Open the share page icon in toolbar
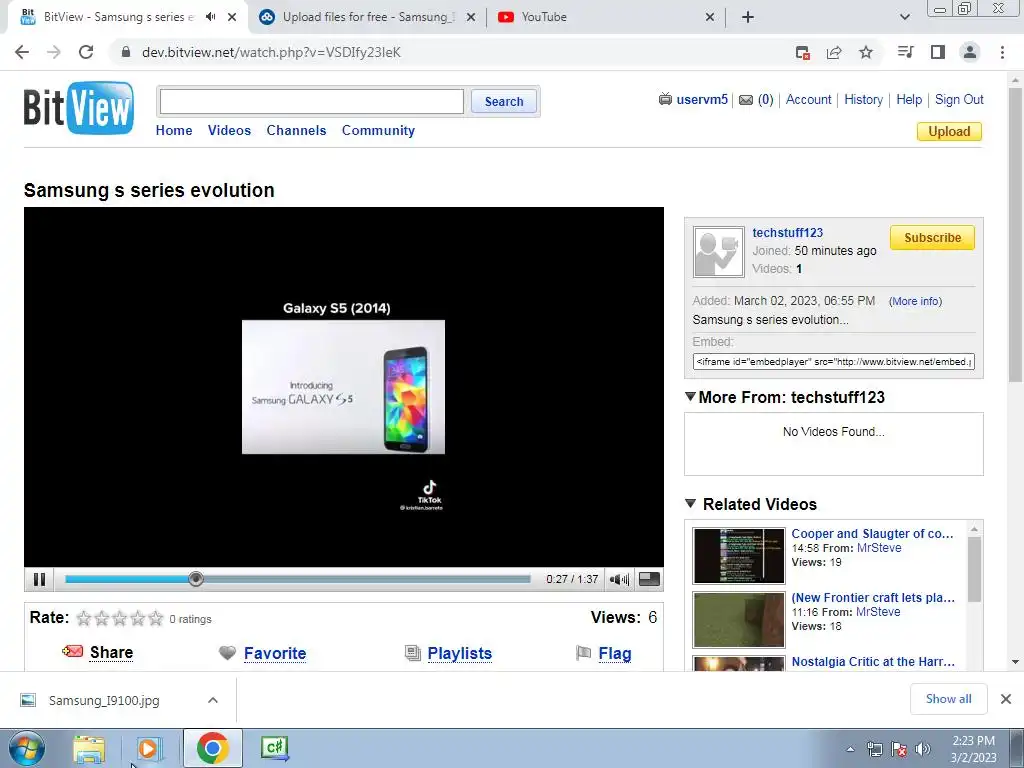The width and height of the screenshot is (1024, 768). coord(834,52)
